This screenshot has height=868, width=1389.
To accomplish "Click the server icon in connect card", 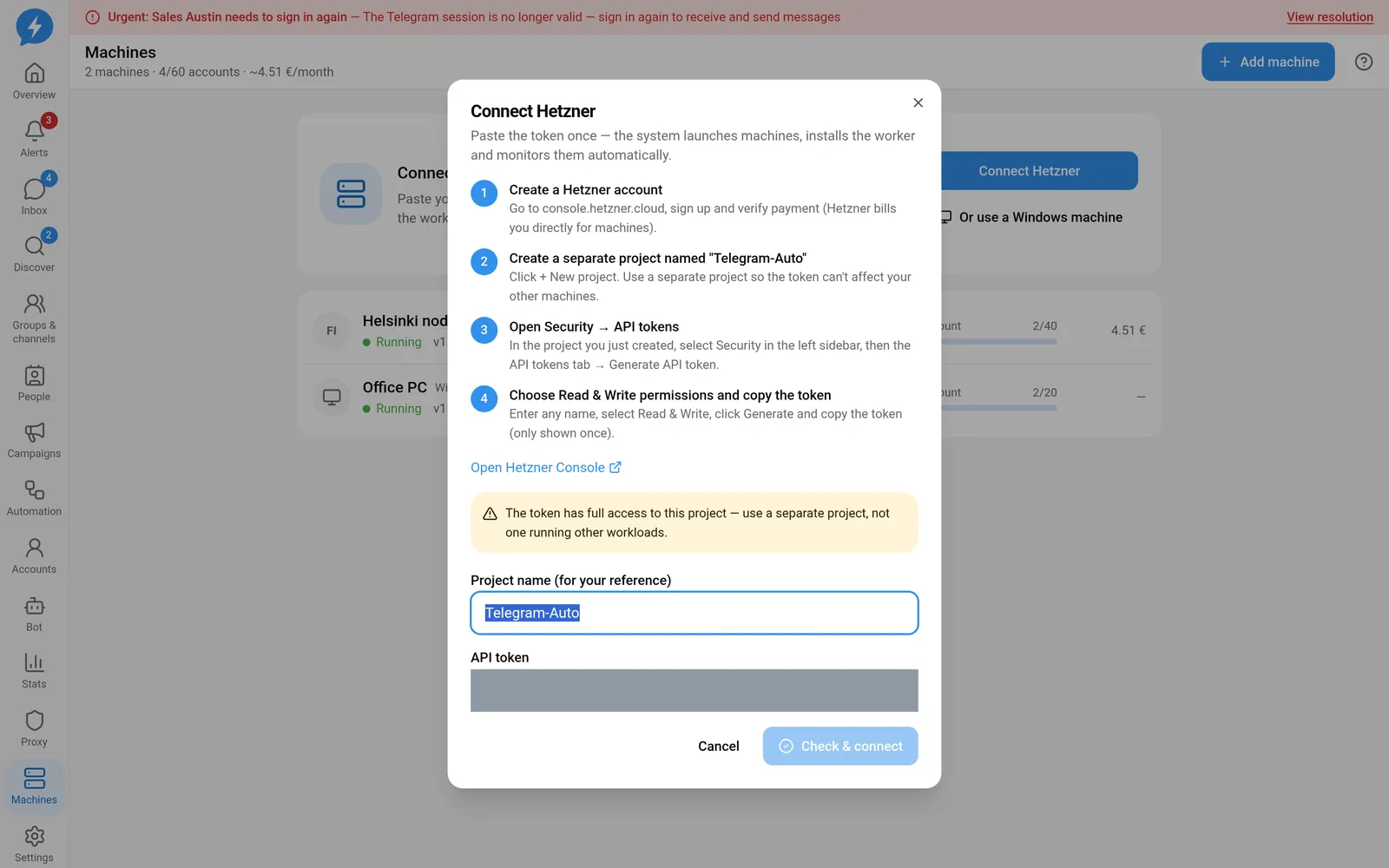I will [x=351, y=194].
